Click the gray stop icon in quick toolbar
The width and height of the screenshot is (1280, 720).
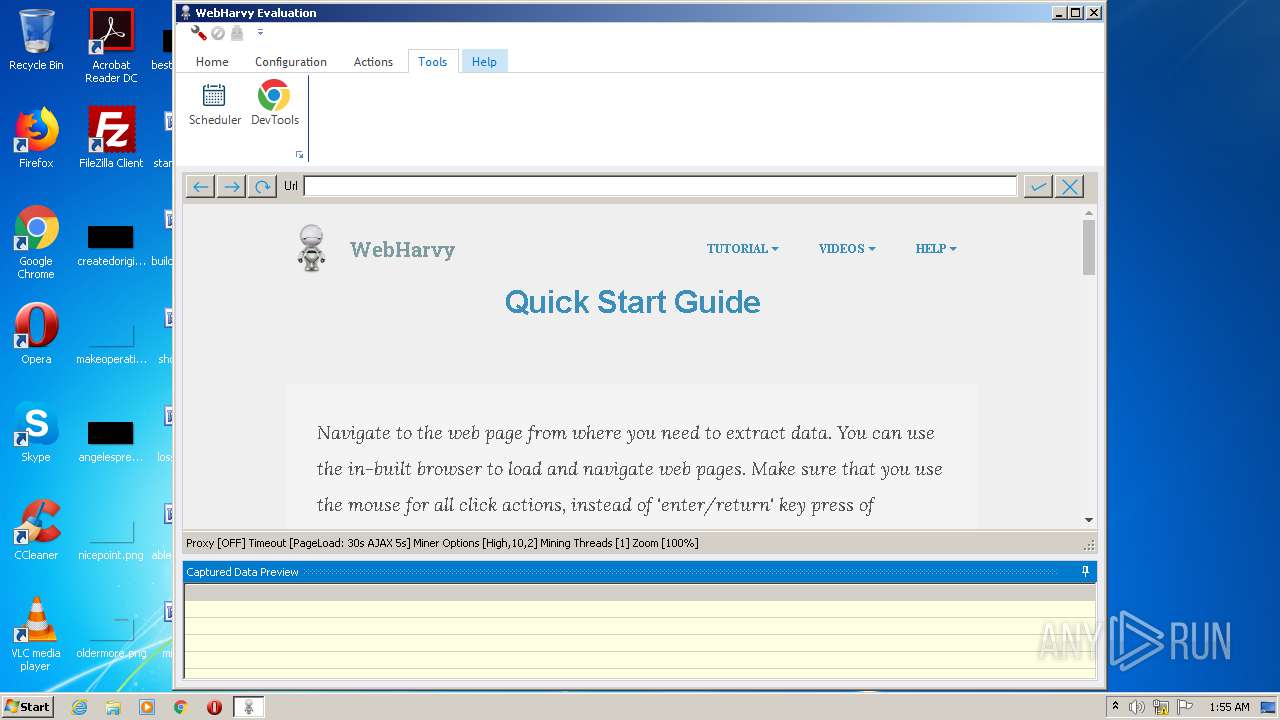point(218,33)
